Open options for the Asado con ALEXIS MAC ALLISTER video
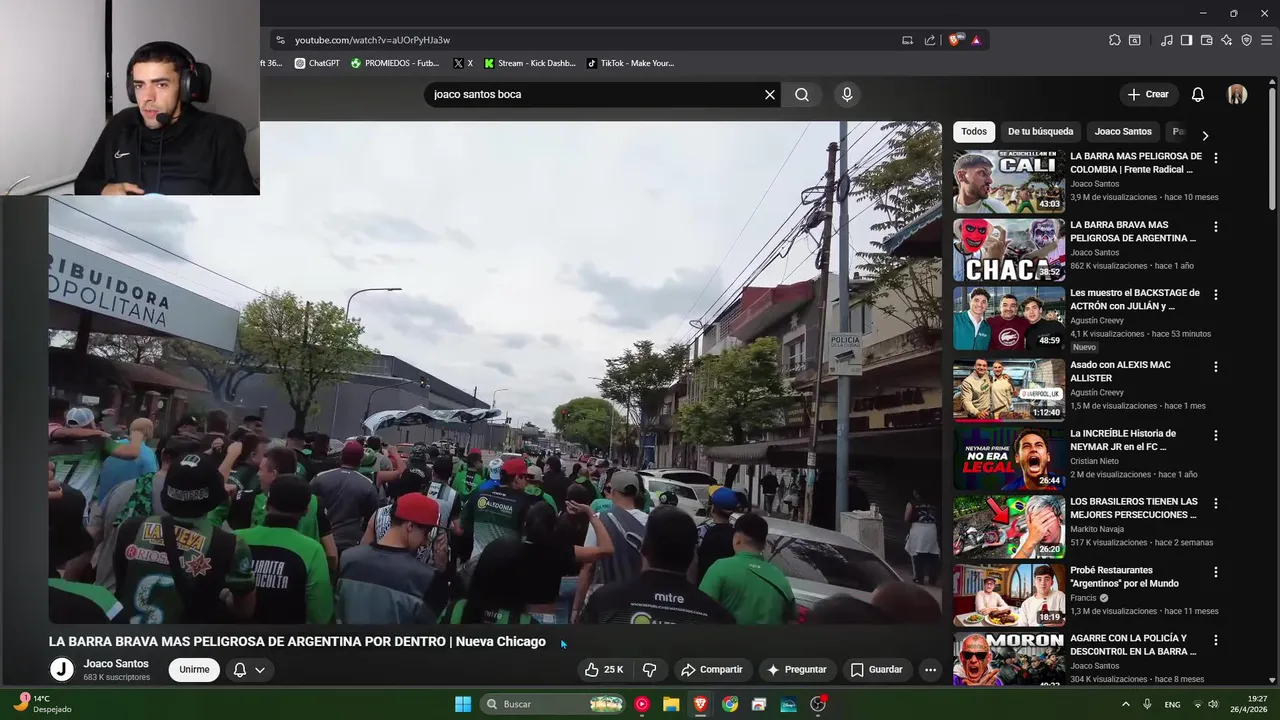Viewport: 1280px width, 720px height. [x=1216, y=367]
